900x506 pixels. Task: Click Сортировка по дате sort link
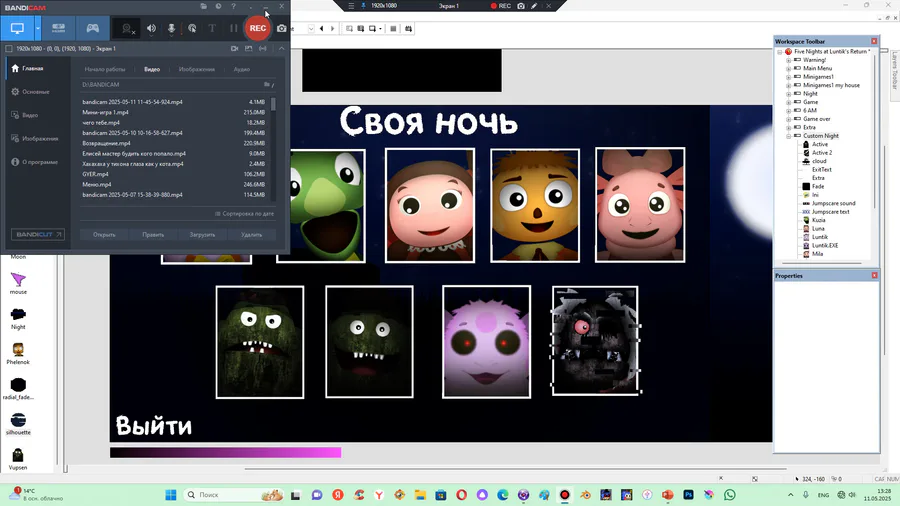pos(245,213)
